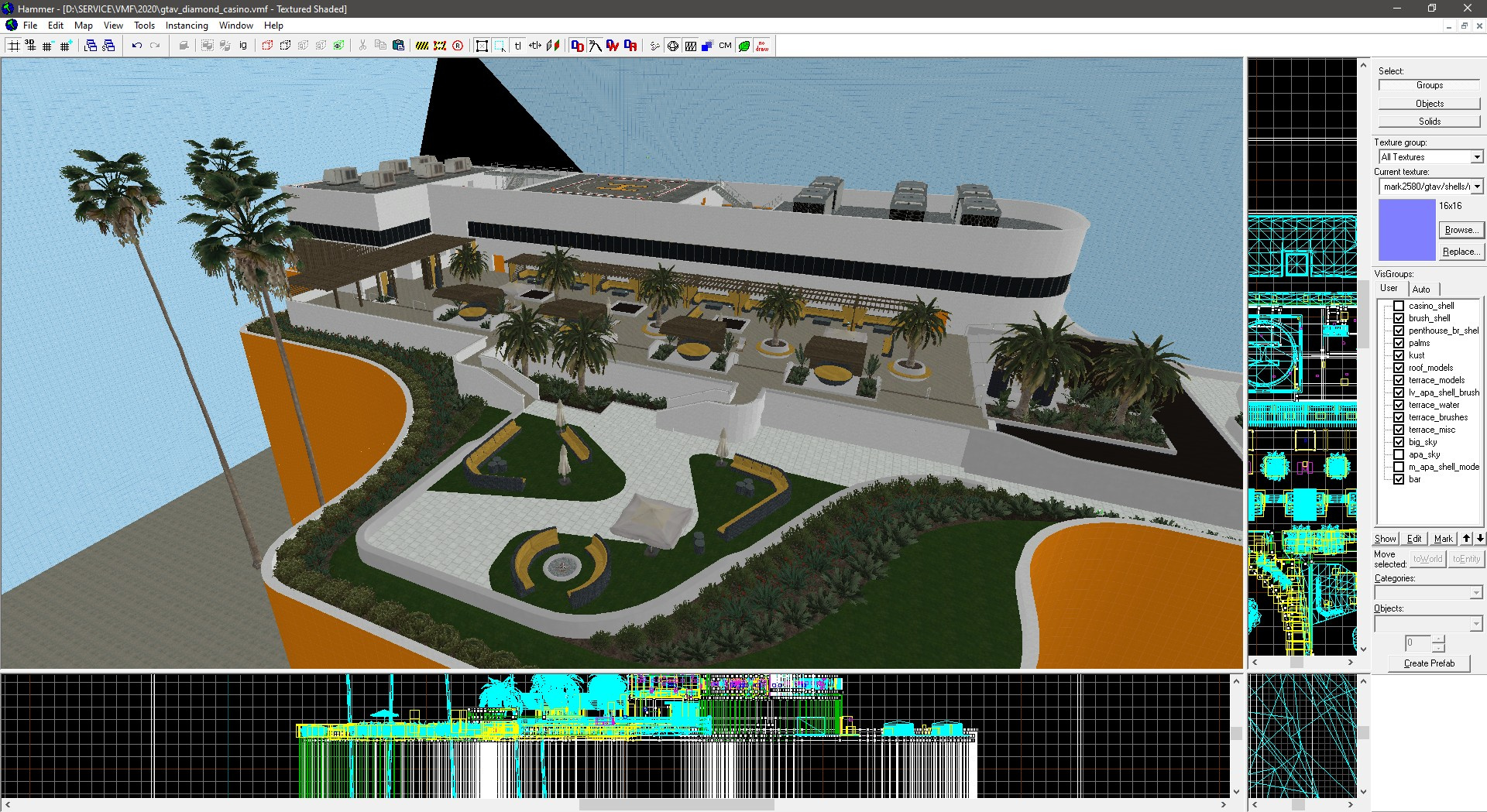Click the ungroup selection toolbar icon
The width and height of the screenshot is (1487, 812).
click(x=225, y=46)
